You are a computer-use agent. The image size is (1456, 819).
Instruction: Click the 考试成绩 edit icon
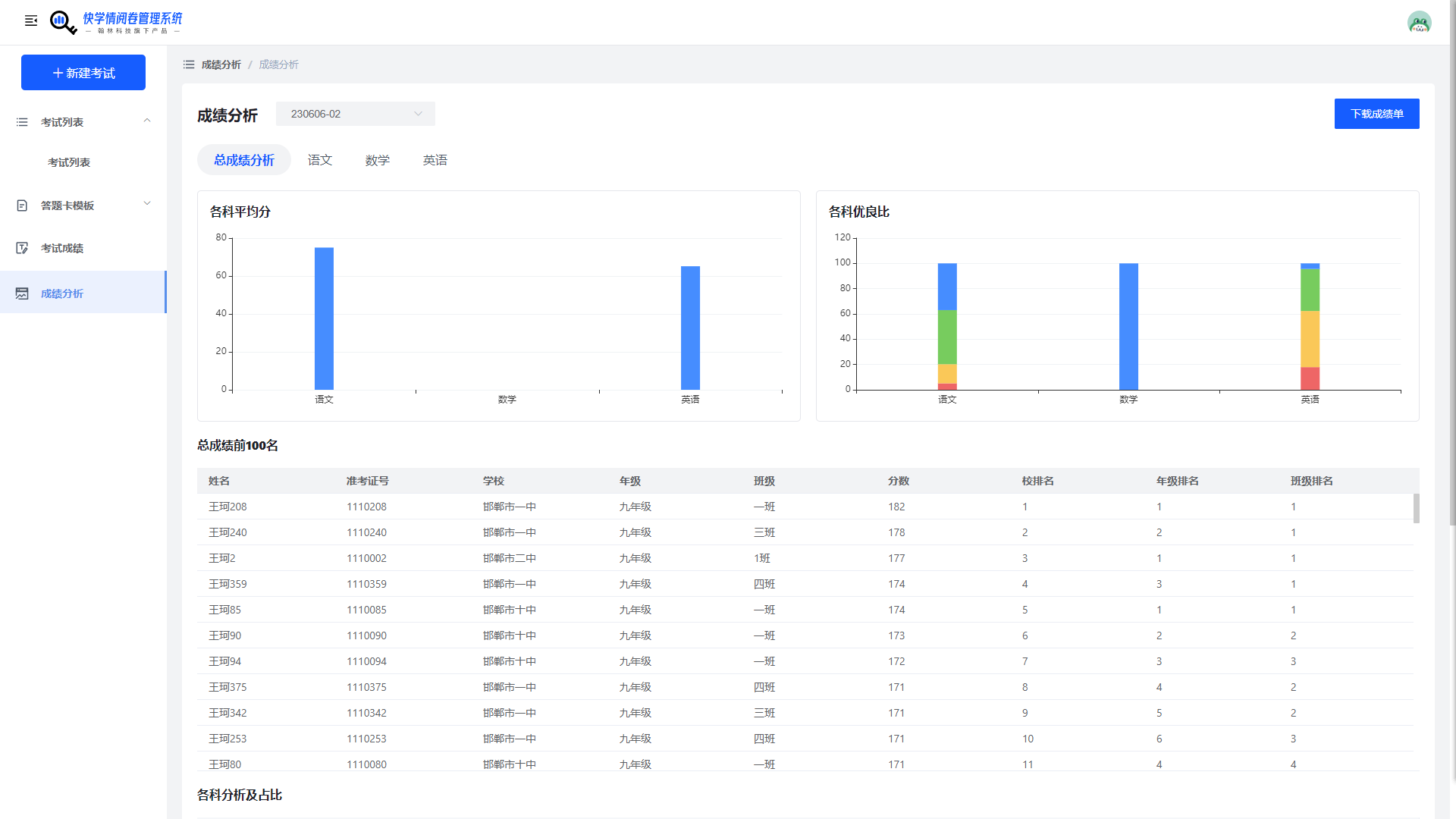click(22, 248)
